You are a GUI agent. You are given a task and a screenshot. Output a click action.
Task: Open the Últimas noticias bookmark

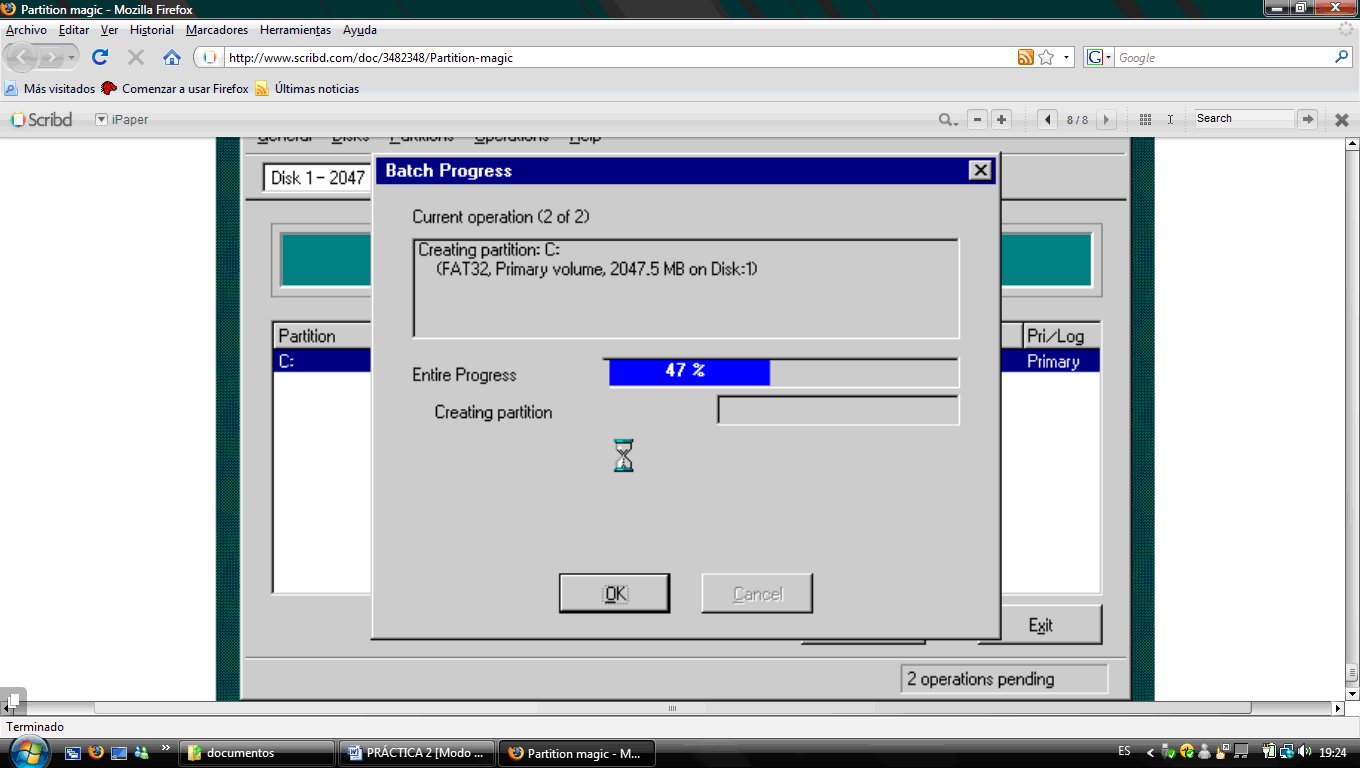point(307,89)
